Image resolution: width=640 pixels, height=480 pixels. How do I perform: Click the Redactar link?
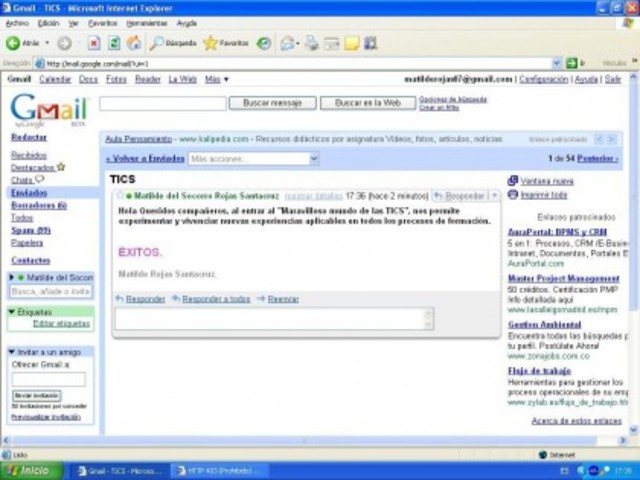(x=29, y=137)
